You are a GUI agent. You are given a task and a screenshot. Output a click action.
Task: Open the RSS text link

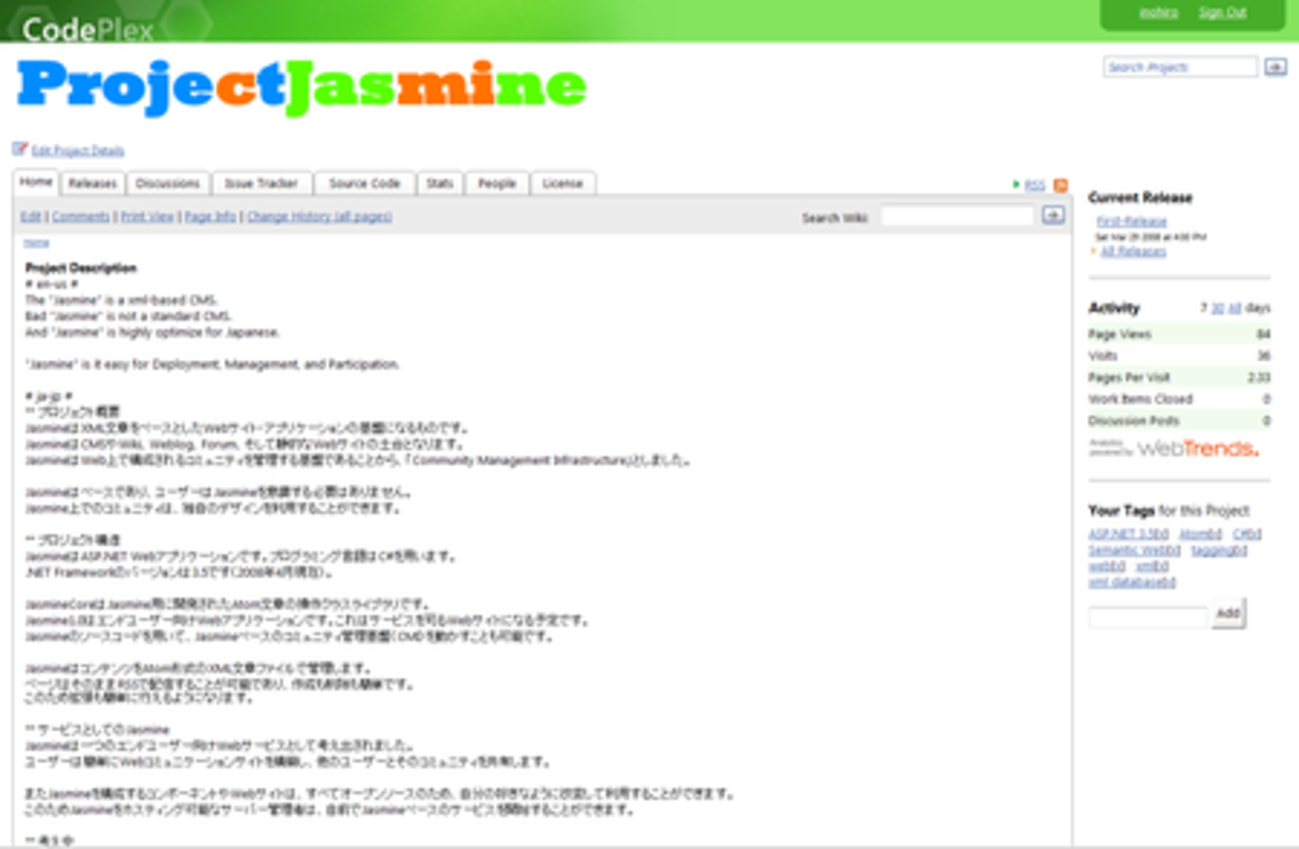(1035, 185)
